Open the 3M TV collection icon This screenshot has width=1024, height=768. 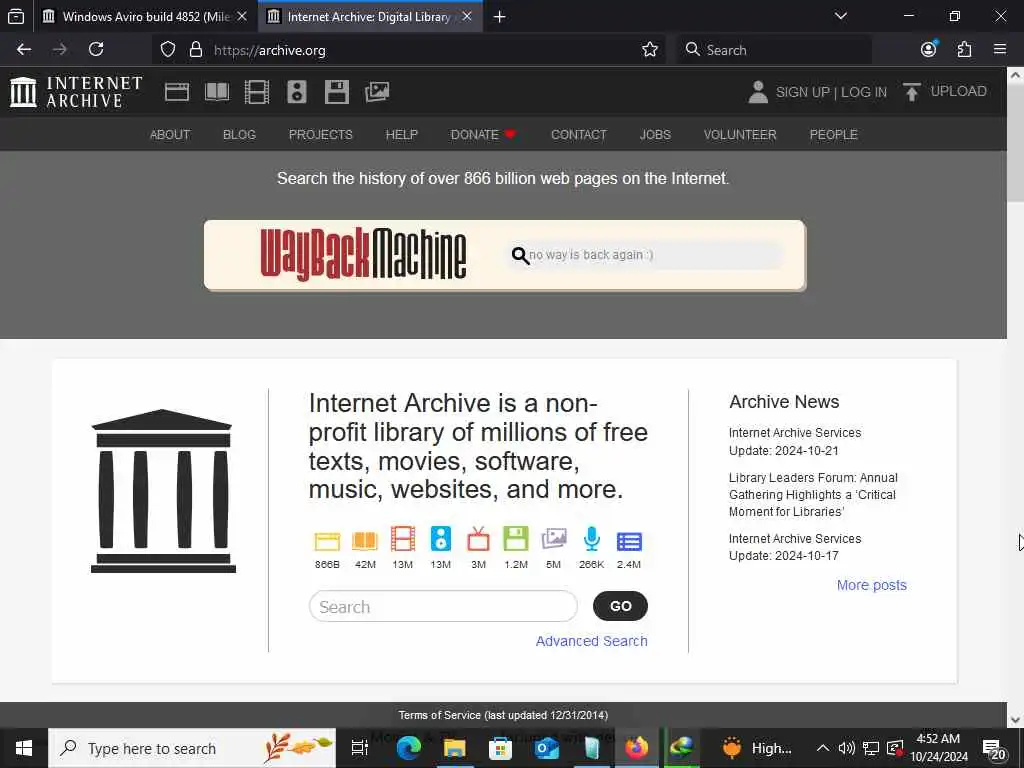[x=479, y=539]
